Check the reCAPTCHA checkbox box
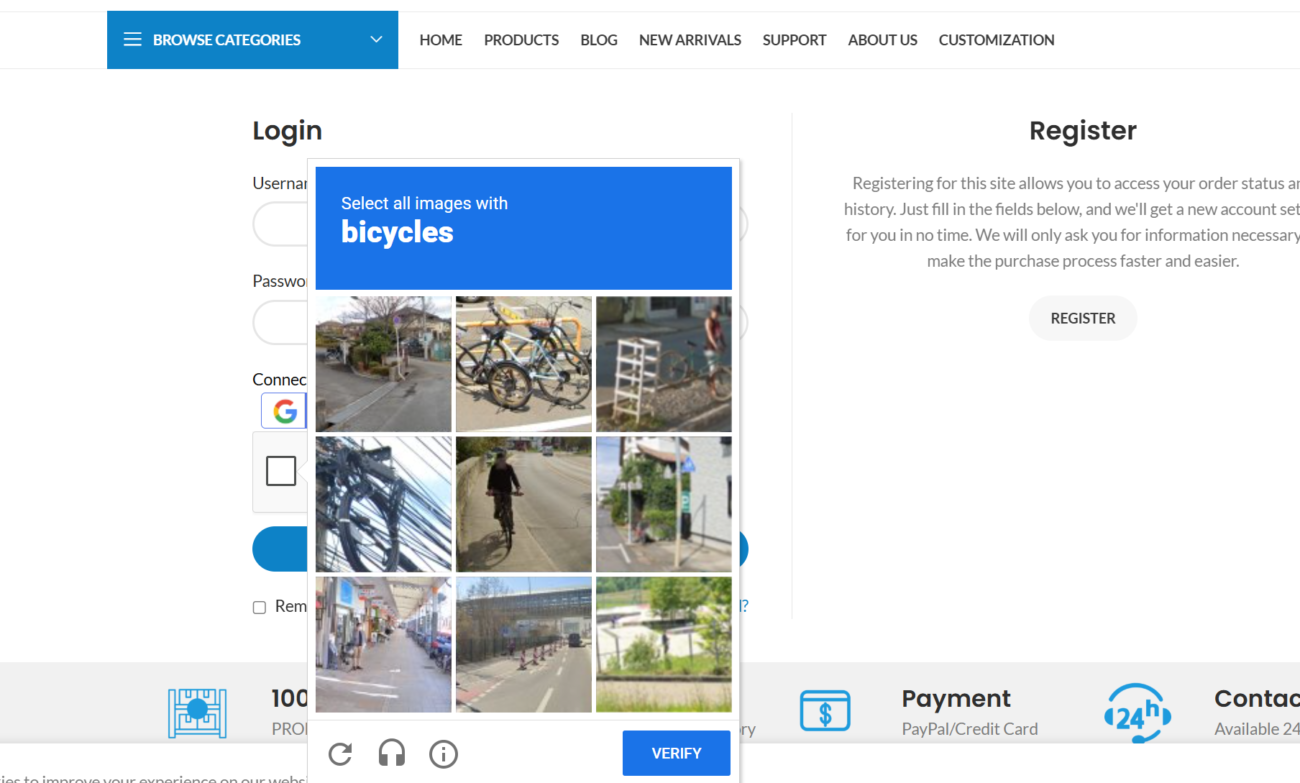 (281, 471)
